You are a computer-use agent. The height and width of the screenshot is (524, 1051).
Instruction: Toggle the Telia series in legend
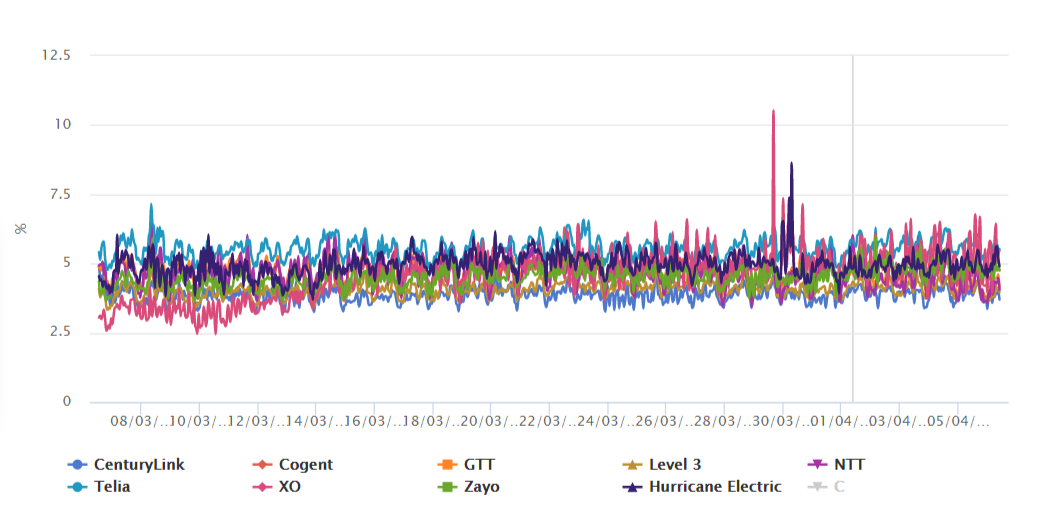click(x=99, y=486)
